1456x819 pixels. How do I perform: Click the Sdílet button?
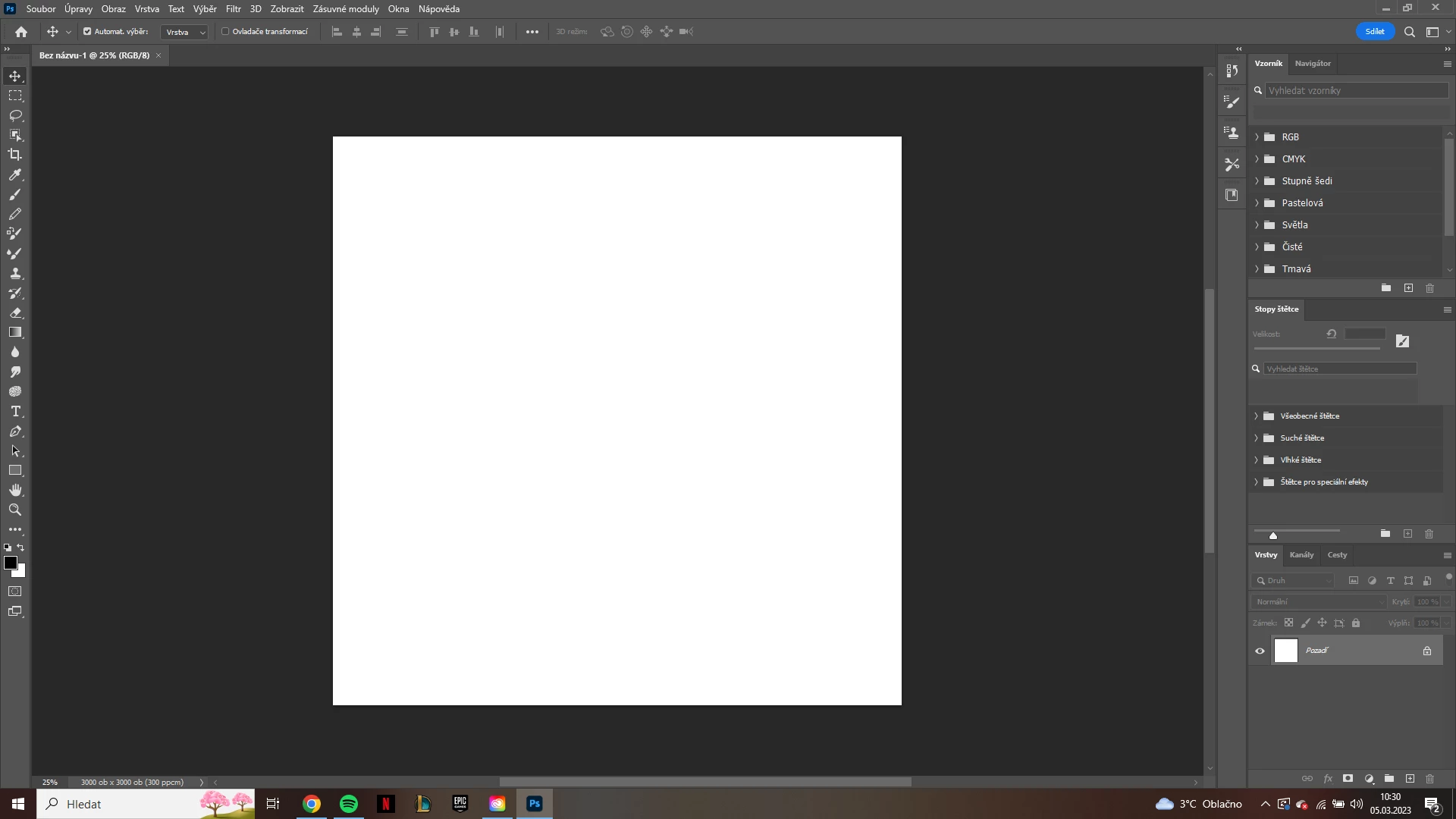coord(1374,32)
